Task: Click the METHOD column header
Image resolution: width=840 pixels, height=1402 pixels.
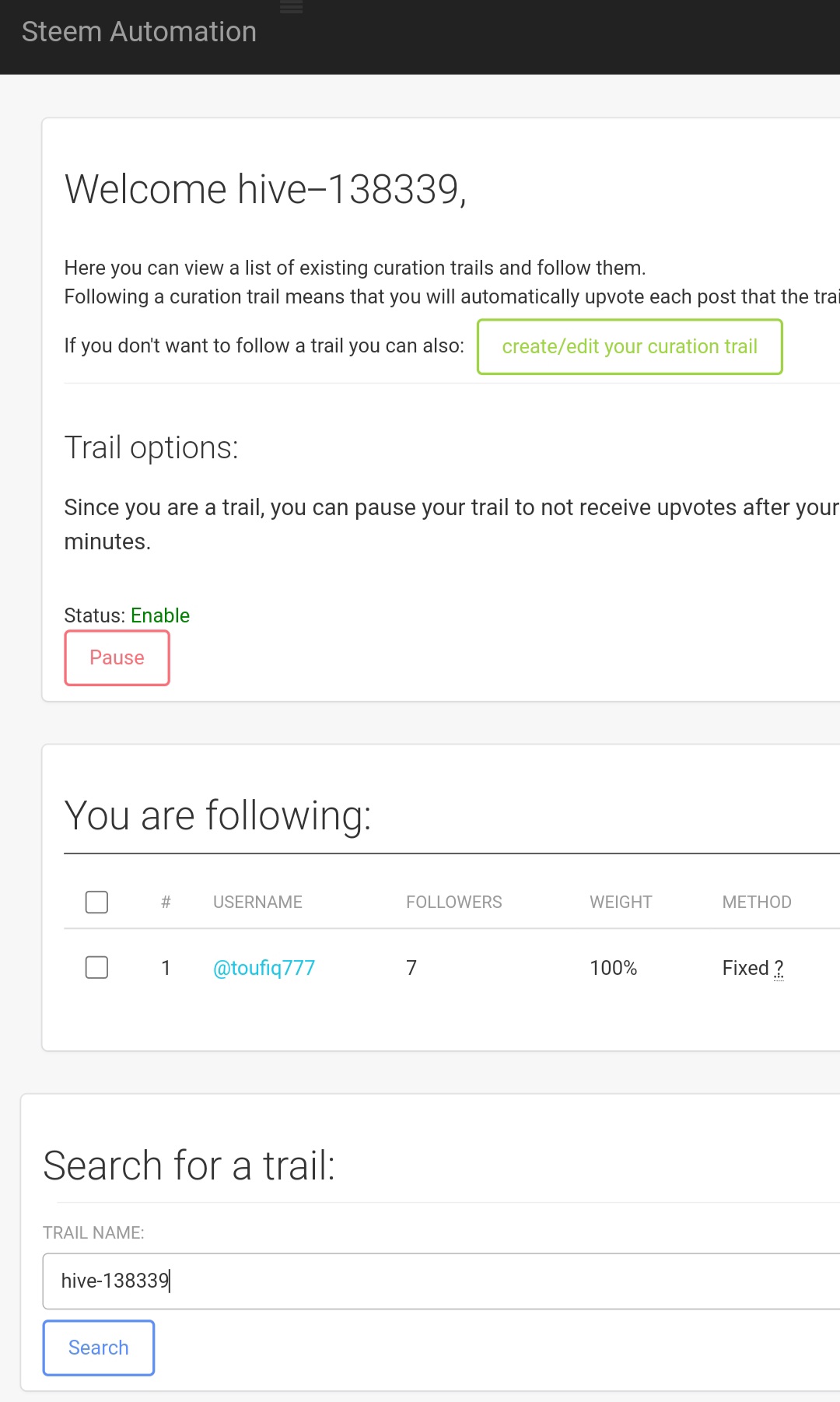Action: point(756,903)
